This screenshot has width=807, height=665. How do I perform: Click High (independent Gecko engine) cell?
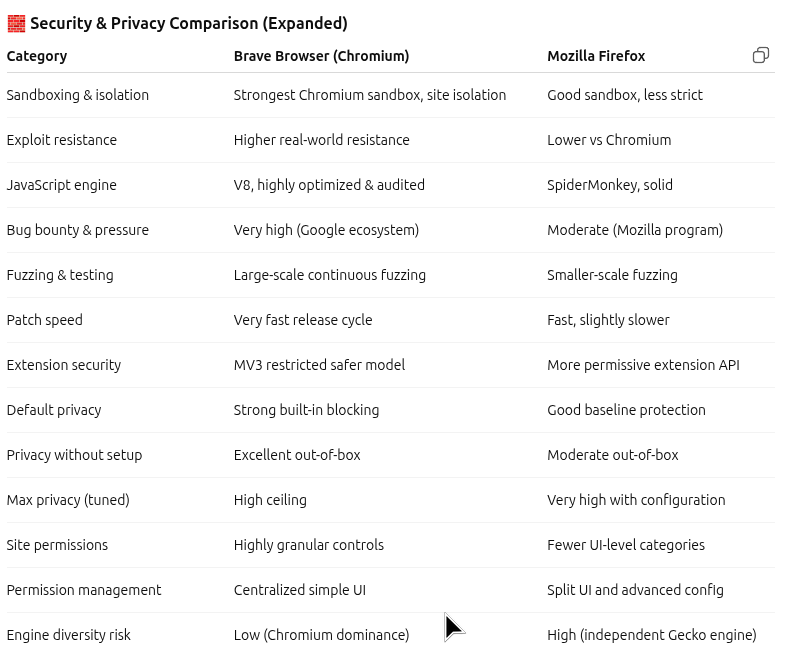652,635
